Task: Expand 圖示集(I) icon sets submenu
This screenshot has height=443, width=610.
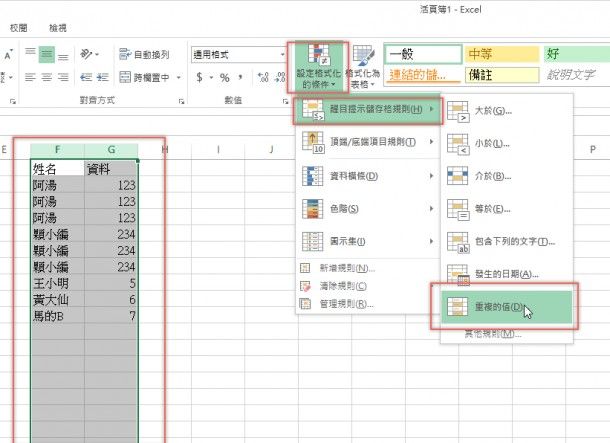Action: pos(368,242)
